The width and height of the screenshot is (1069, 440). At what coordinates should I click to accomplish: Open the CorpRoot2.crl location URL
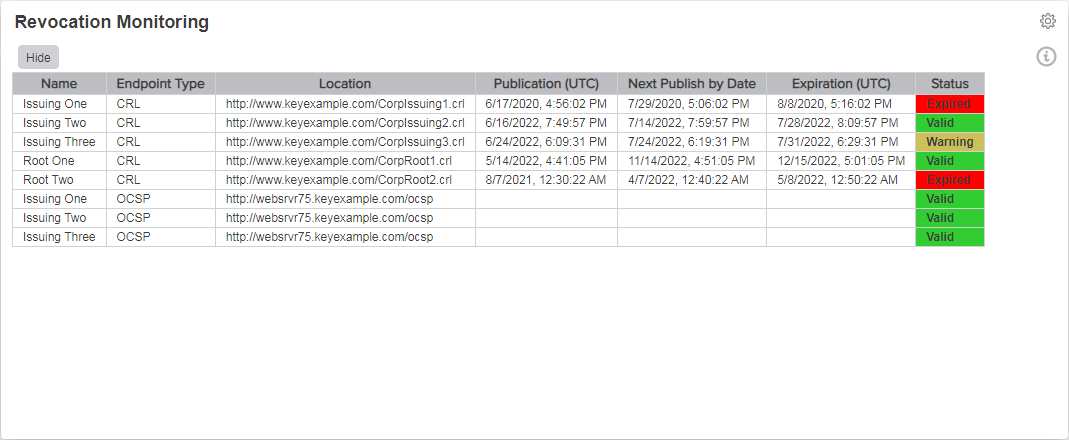coord(339,180)
